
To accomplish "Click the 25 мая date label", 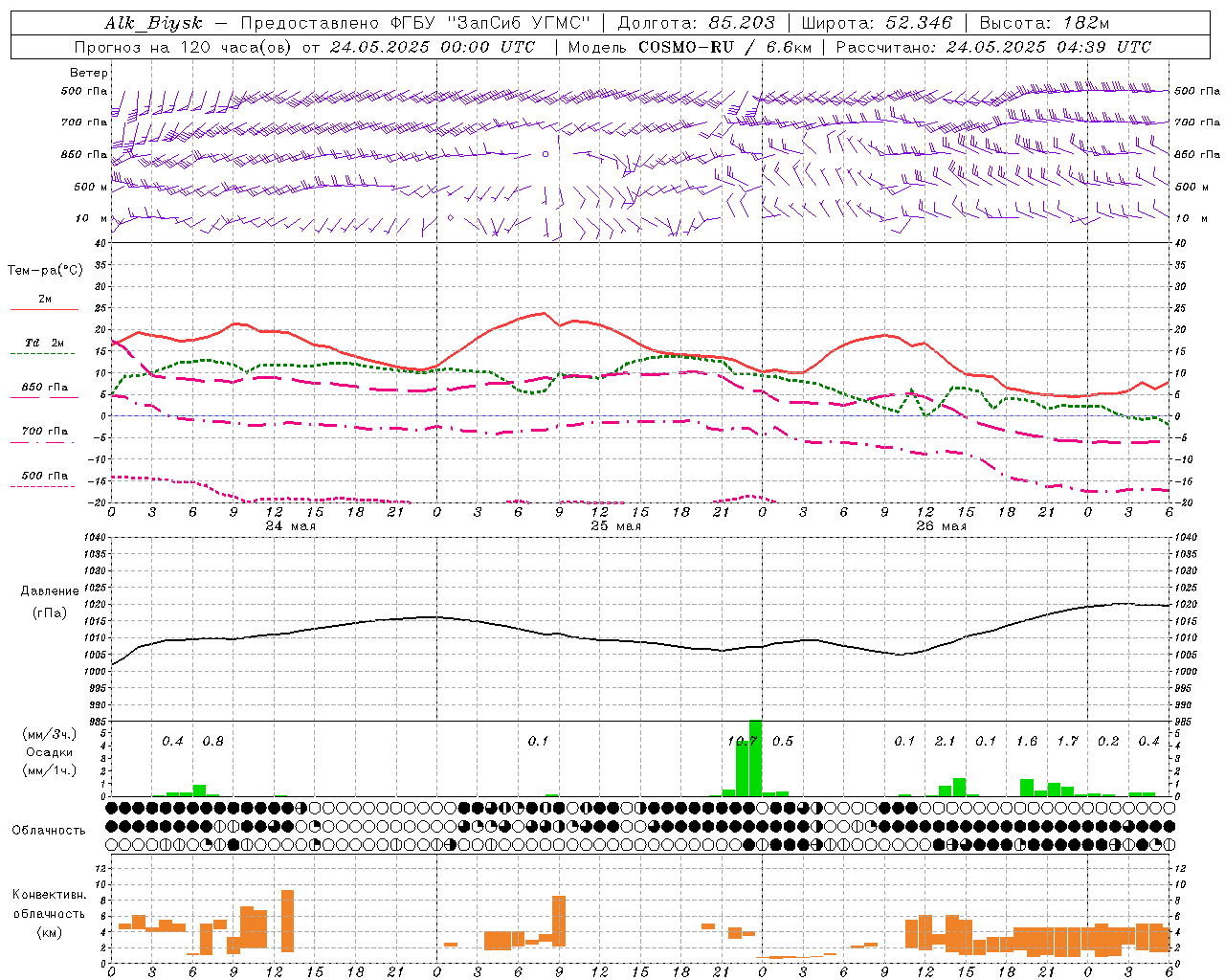I will click(615, 526).
